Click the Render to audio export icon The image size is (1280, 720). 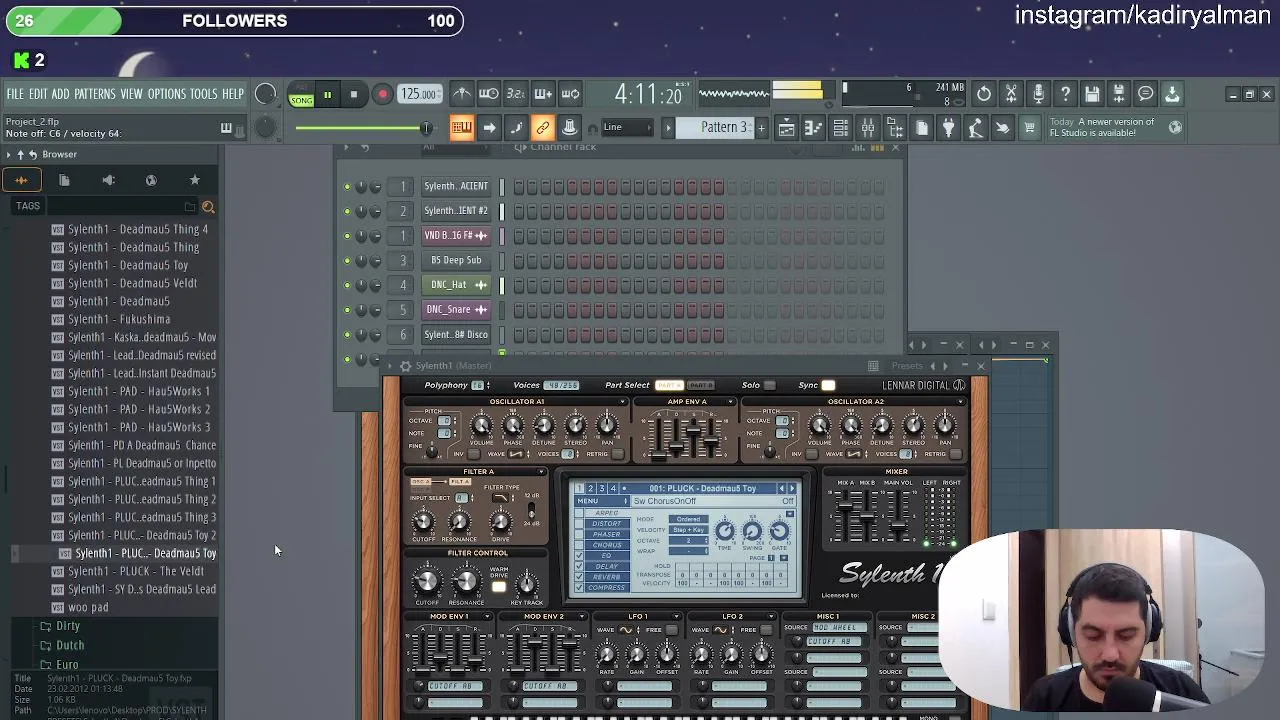[x=1119, y=94]
